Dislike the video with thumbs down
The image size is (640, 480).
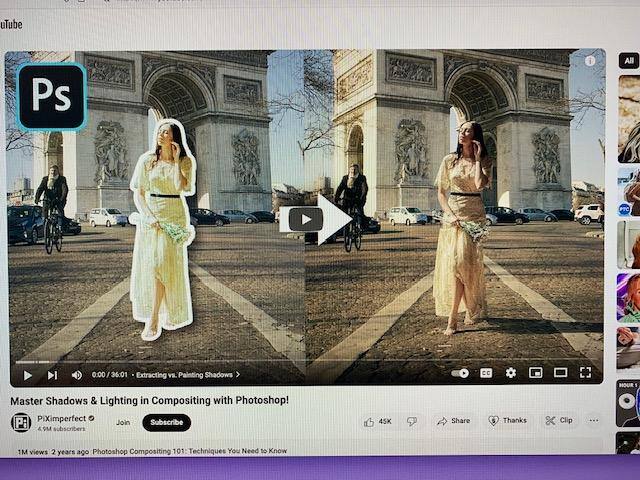point(411,421)
